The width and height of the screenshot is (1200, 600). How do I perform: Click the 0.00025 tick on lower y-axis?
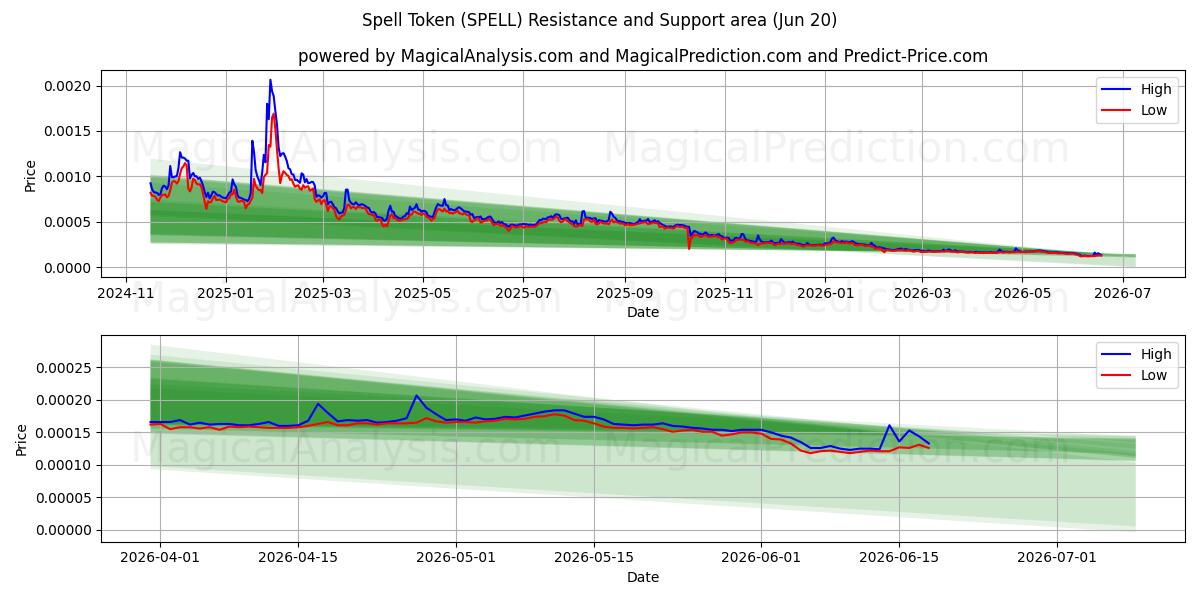pyautogui.click(x=64, y=368)
